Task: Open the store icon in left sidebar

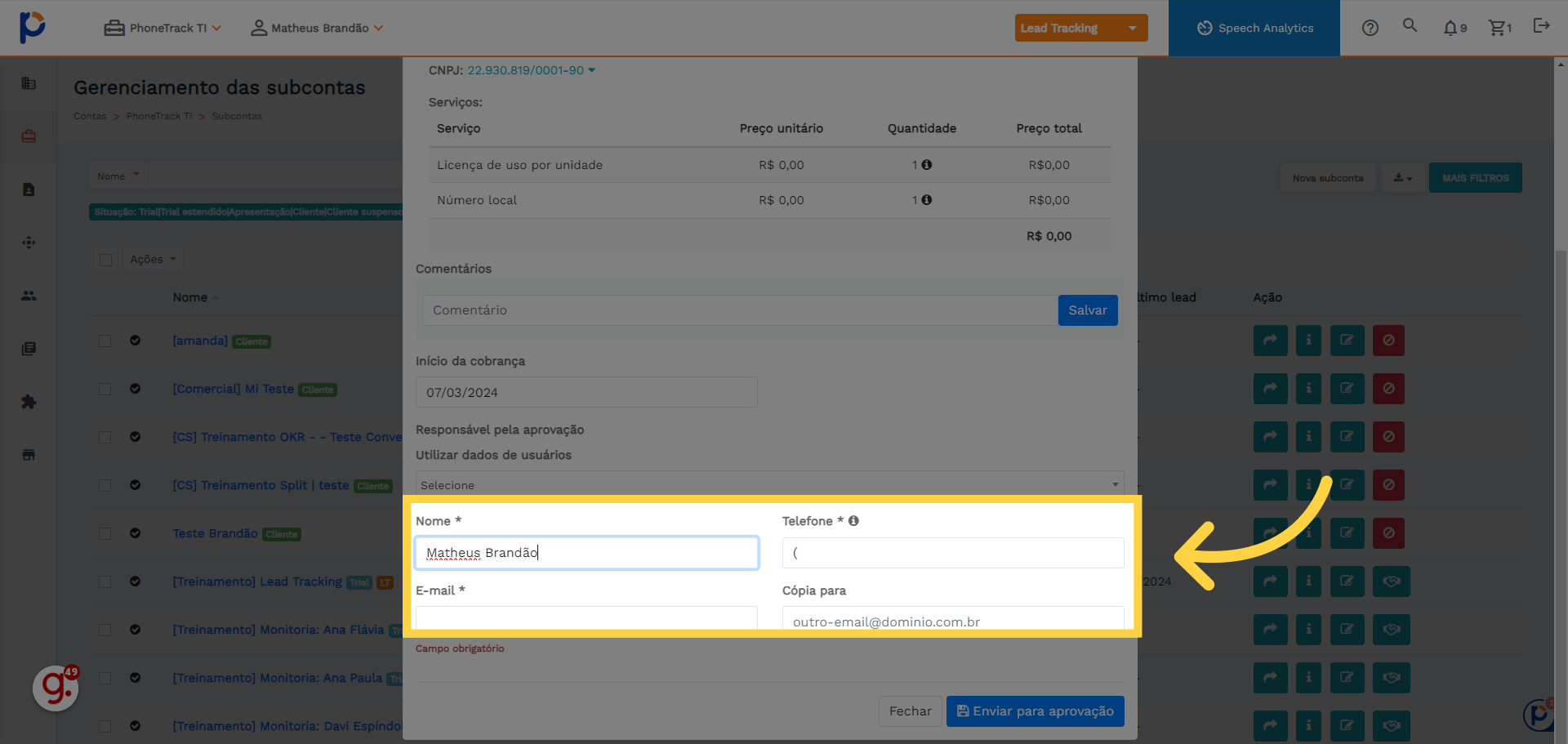Action: (29, 455)
